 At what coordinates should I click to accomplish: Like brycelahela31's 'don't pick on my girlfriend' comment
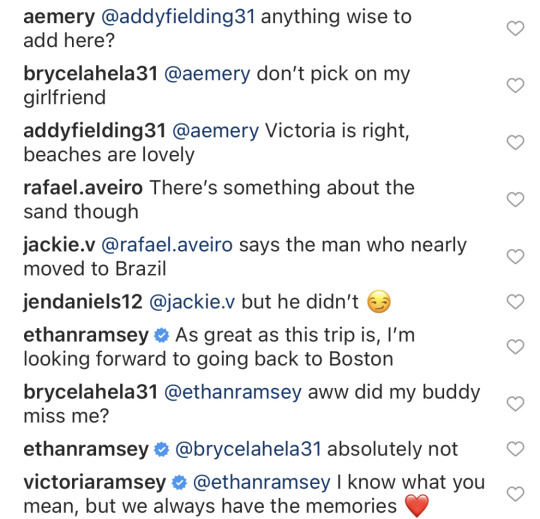tap(515, 85)
